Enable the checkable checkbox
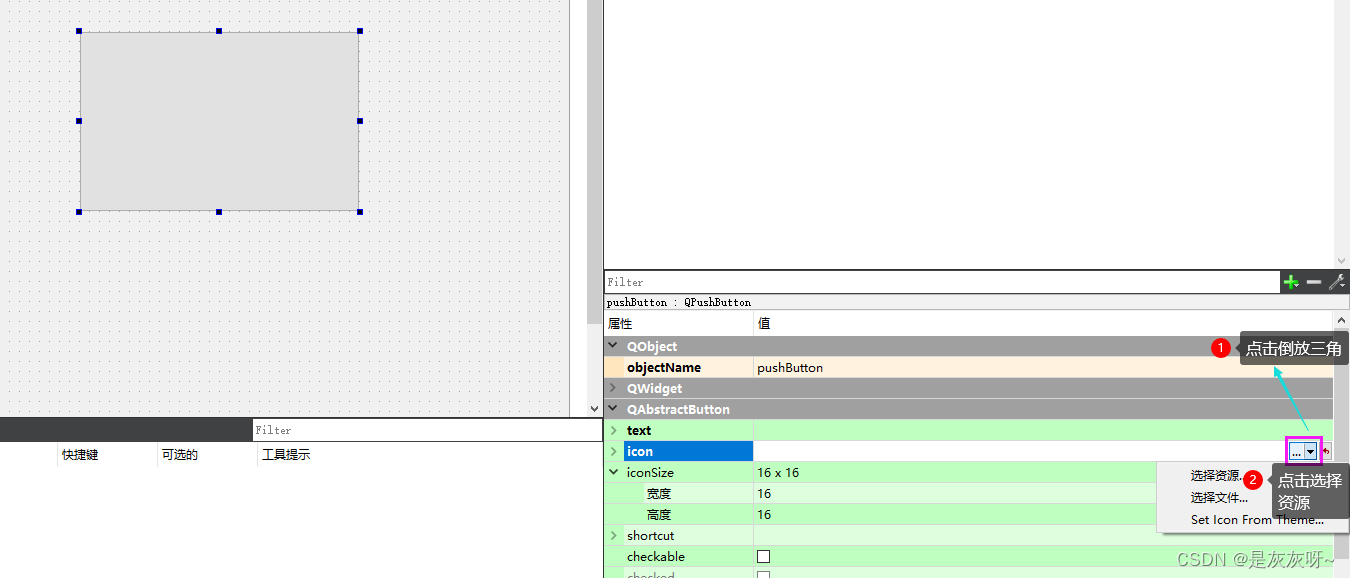 click(x=763, y=557)
